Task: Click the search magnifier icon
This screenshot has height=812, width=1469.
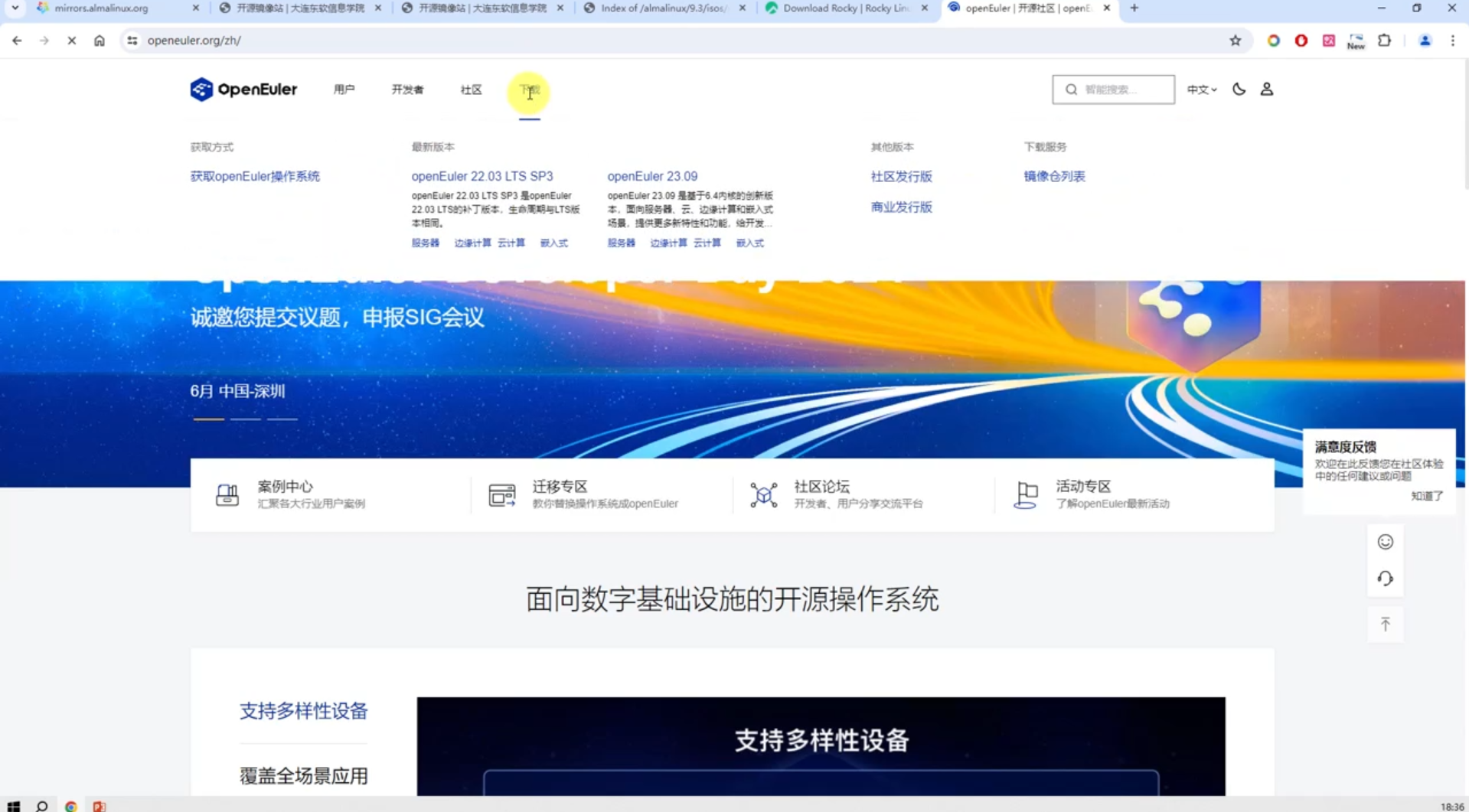Action: coord(1071,90)
